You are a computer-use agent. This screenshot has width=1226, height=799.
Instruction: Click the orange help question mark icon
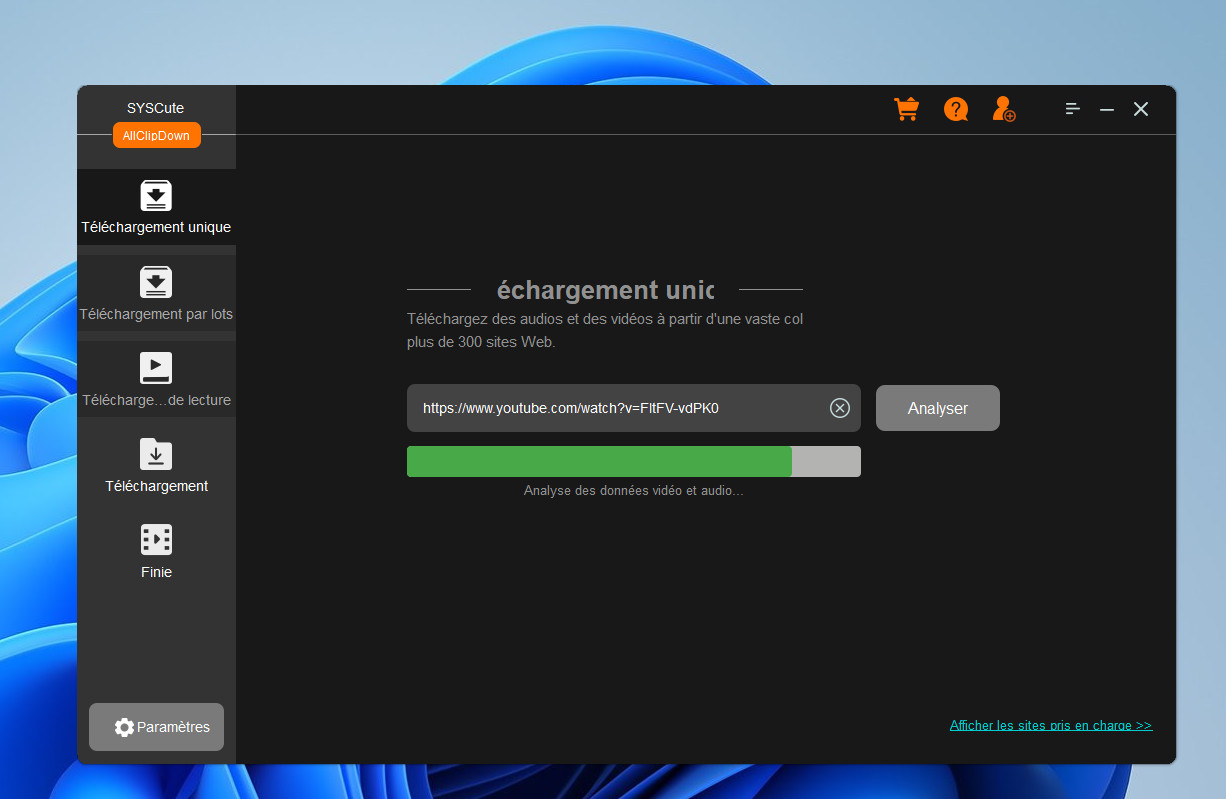click(956, 109)
